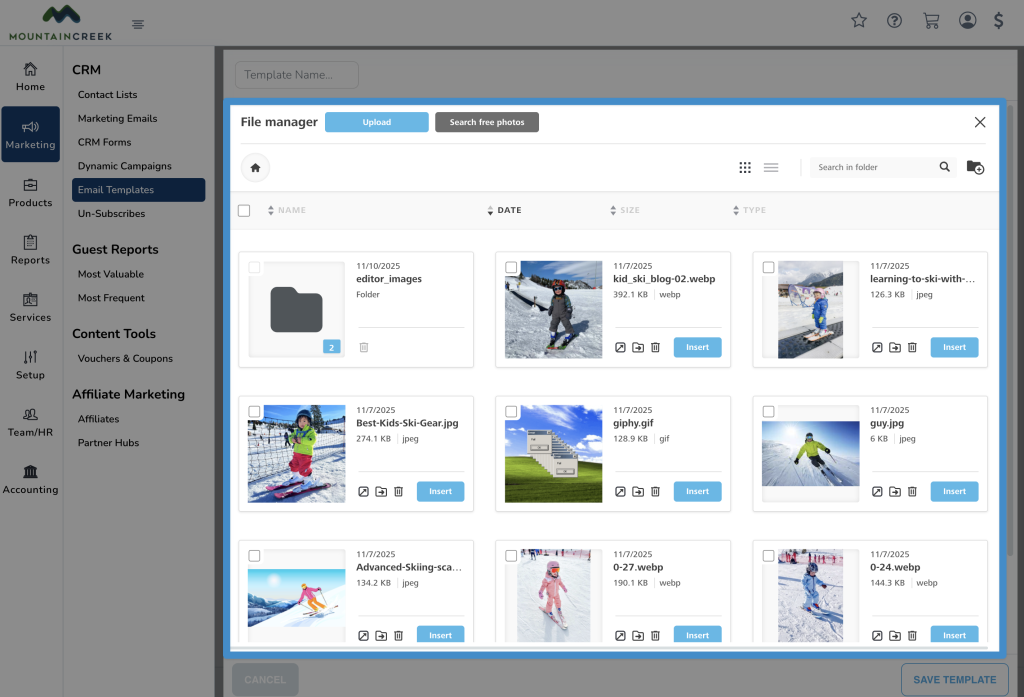Open Marketing Emails in the CRM menu
Screen dimensions: 1024x697
pos(117,118)
